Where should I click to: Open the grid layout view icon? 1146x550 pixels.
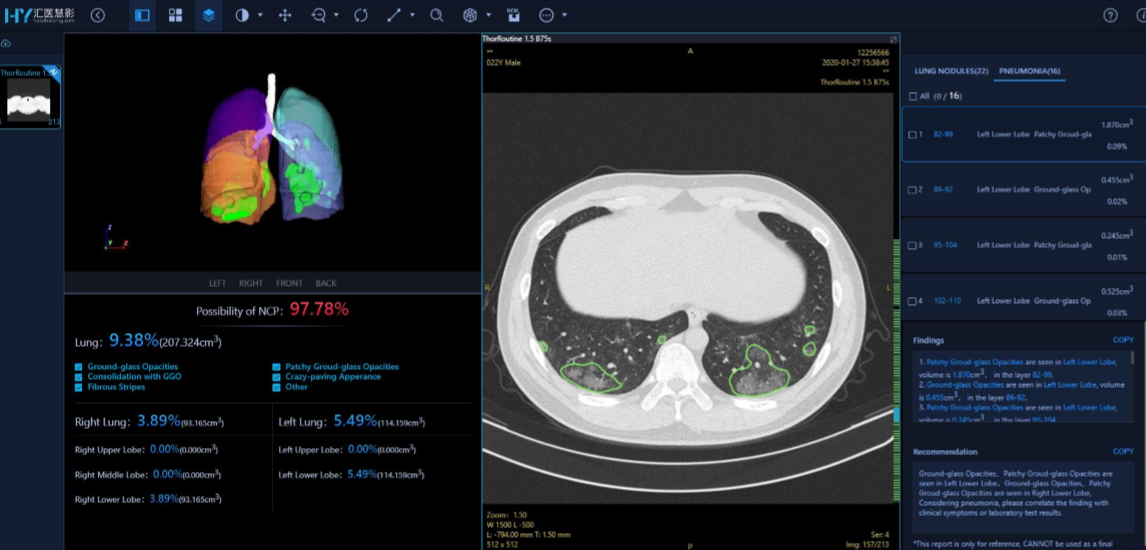175,15
